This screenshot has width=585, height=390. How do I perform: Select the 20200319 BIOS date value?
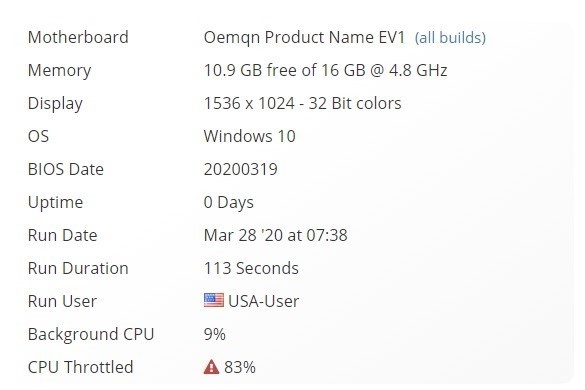coord(241,169)
